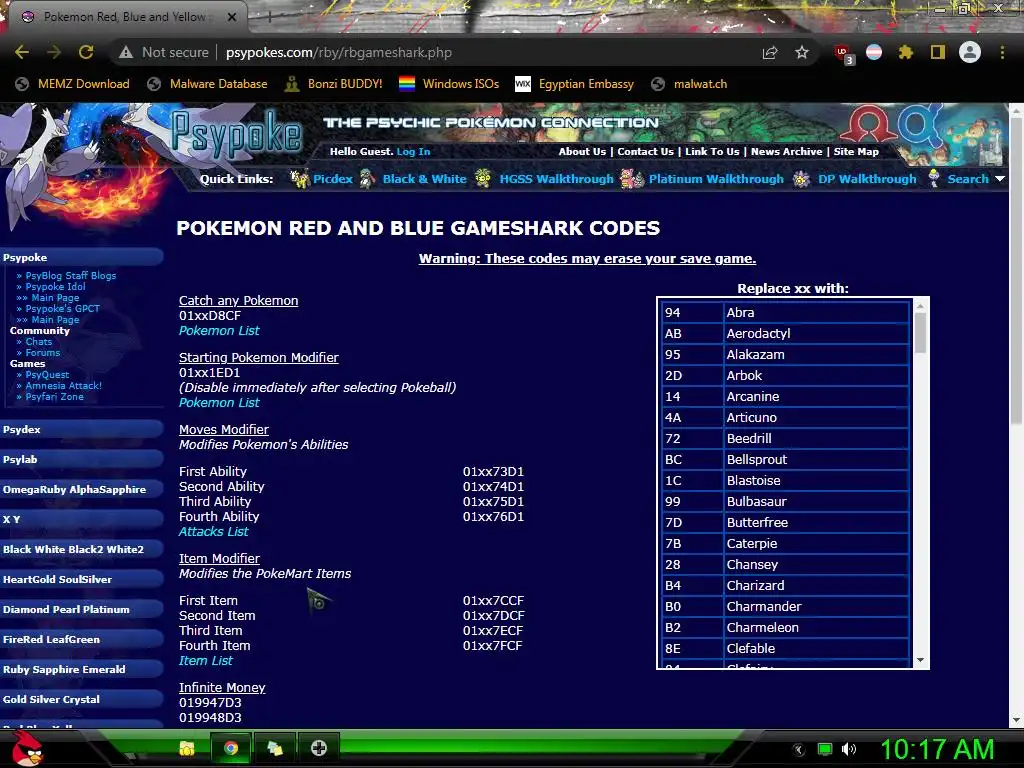Click the Pokemon list scrollbar down arrow
1024x768 pixels.
(920, 660)
